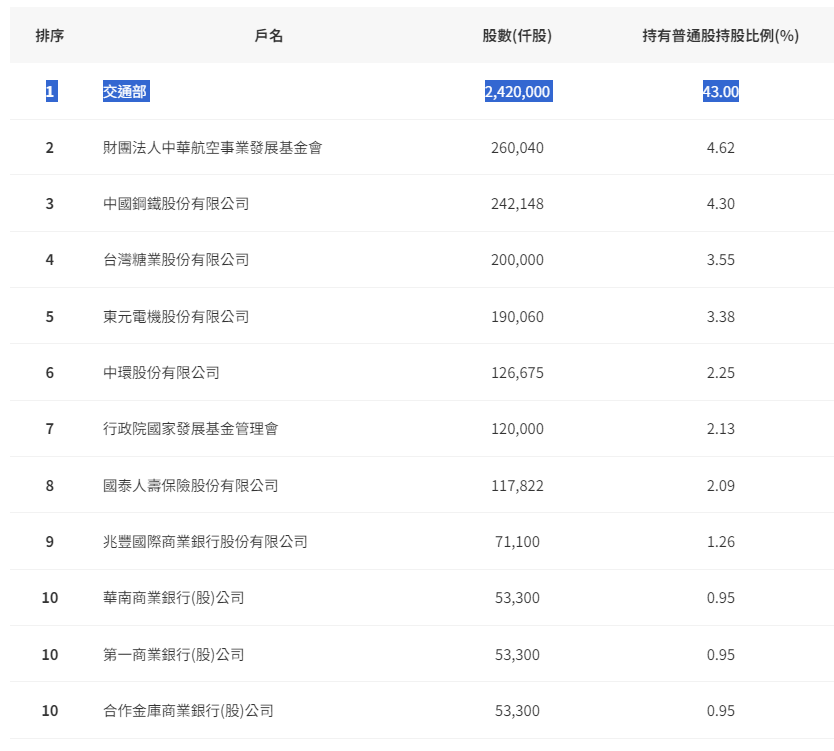The height and width of the screenshot is (751, 834).
Task: Click rank 8 beside 國泰人壽保險股份有限公司
Action: click(49, 486)
